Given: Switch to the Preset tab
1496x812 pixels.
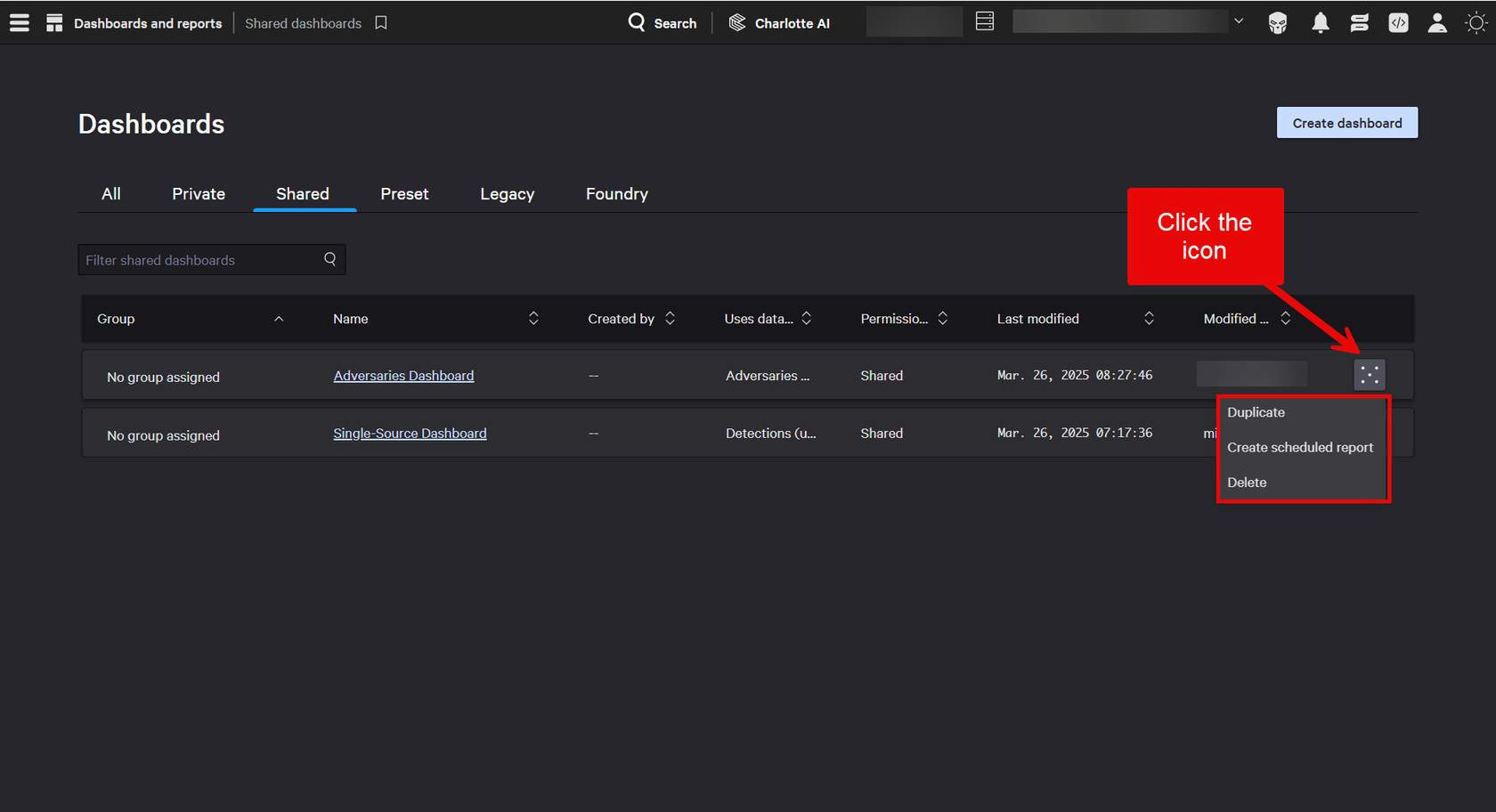Looking at the screenshot, I should click(x=404, y=194).
